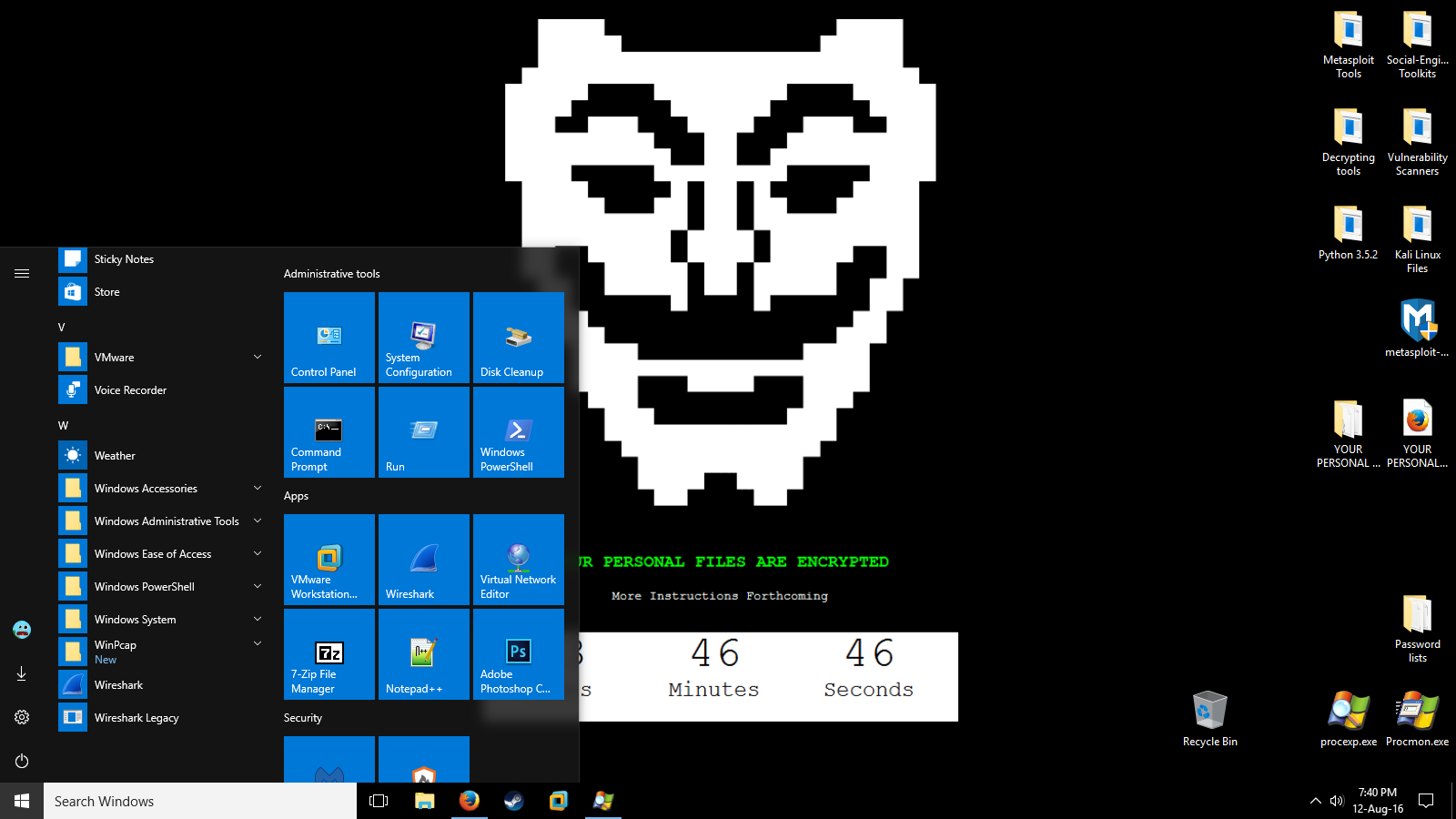
Task: Open the Run tile
Action: (x=424, y=432)
